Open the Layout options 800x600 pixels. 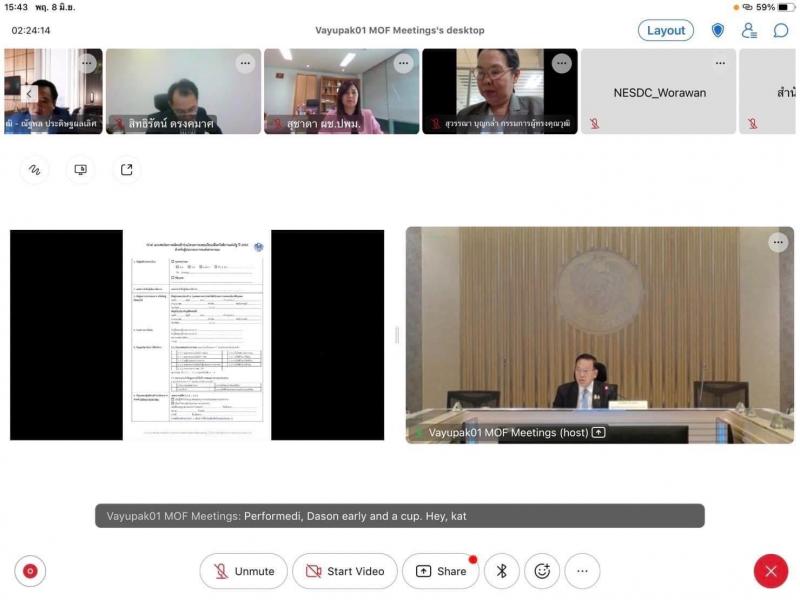point(665,31)
